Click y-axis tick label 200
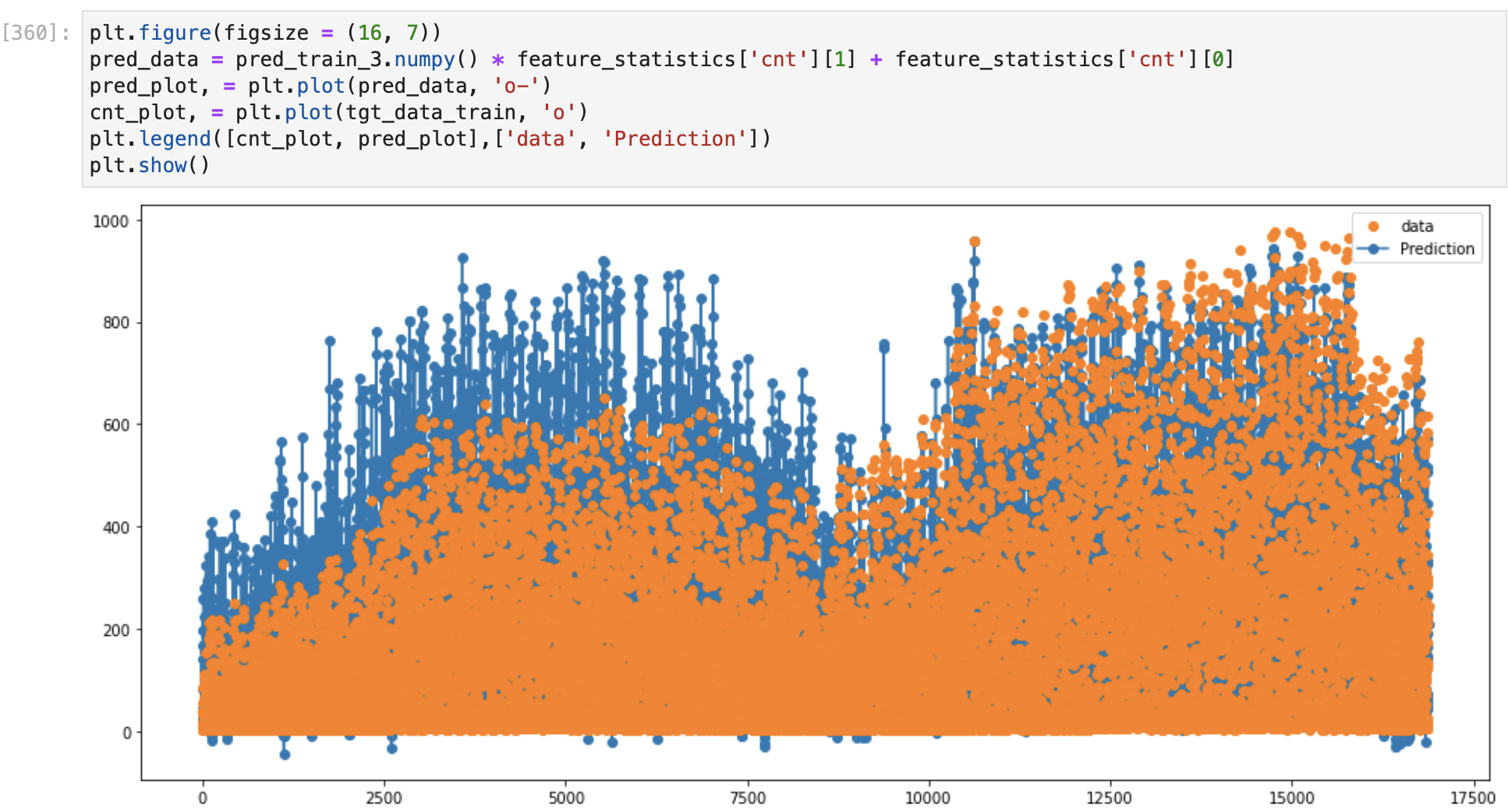This screenshot has height=812, width=1508. 115,630
